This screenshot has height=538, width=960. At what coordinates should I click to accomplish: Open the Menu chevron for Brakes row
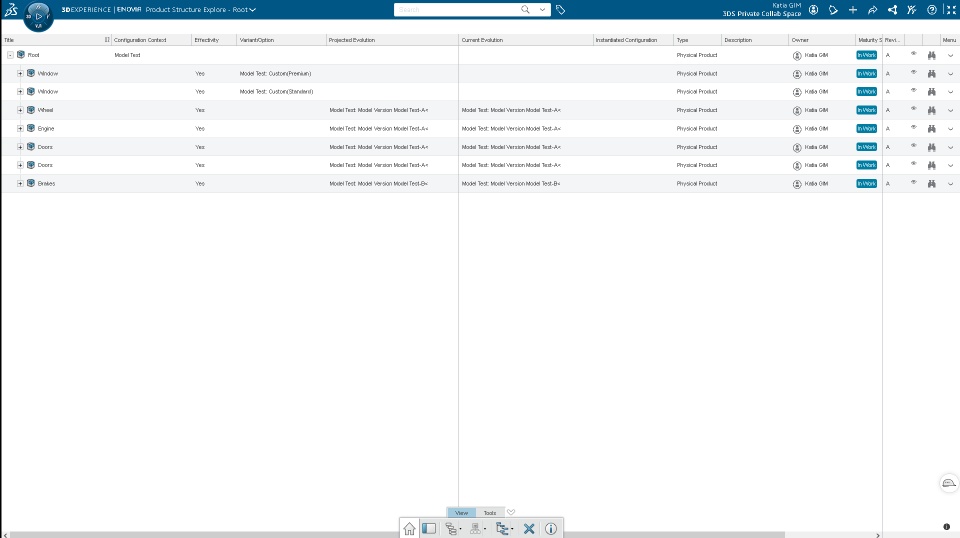(950, 184)
